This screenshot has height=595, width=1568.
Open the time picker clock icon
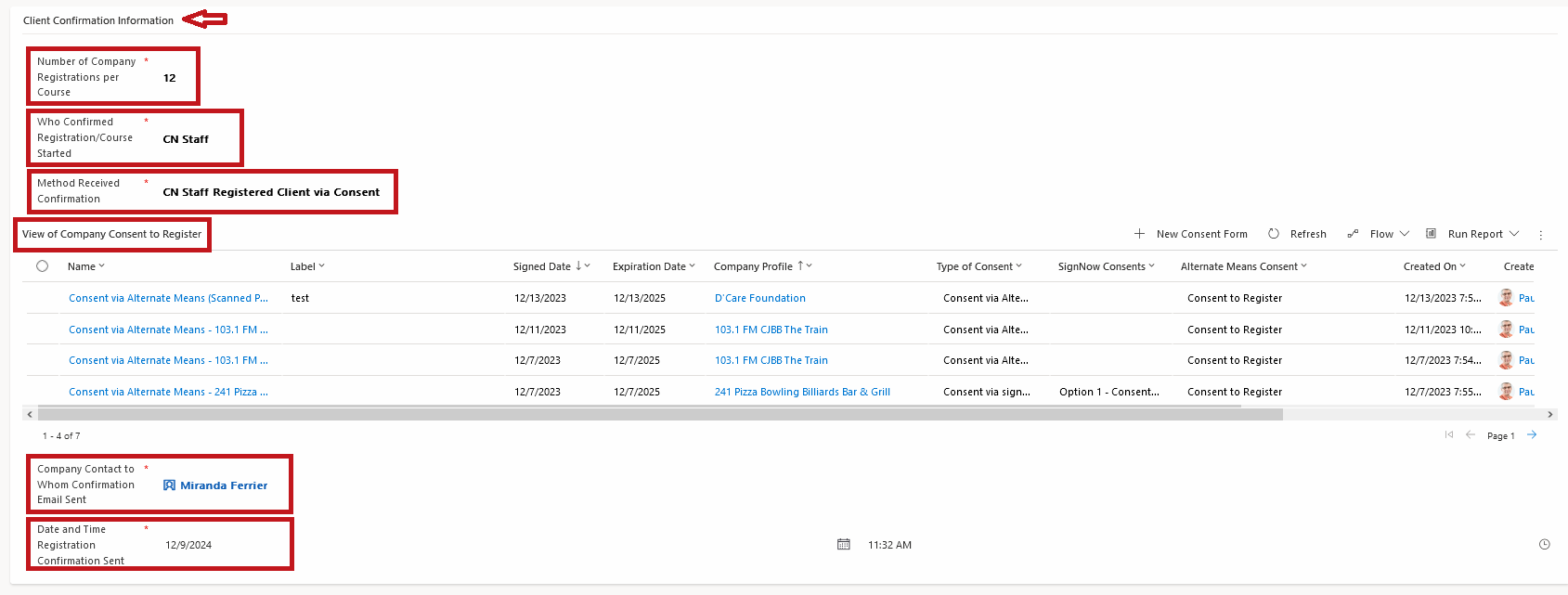1544,545
